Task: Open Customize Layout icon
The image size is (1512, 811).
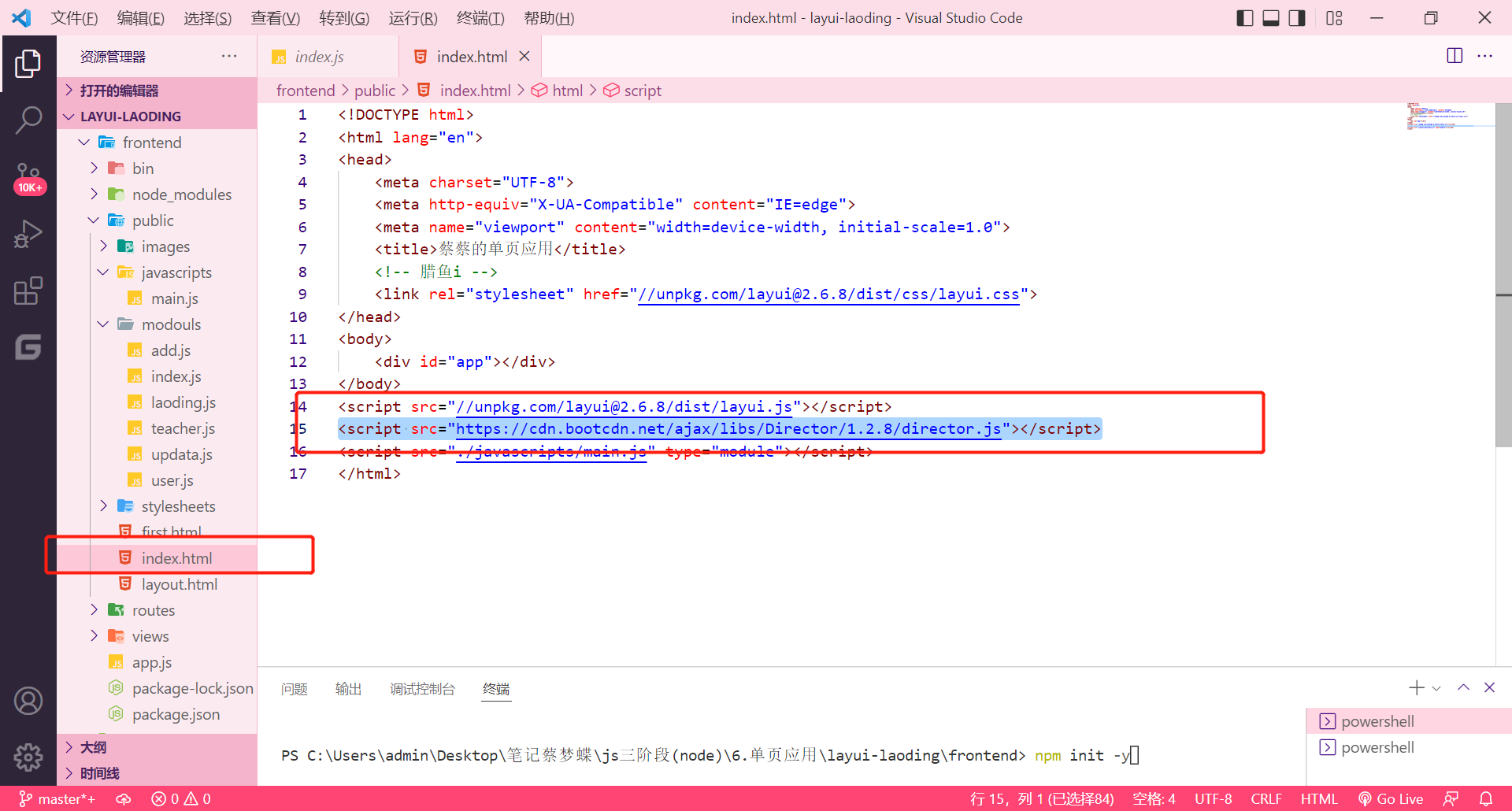Action: 1334,17
